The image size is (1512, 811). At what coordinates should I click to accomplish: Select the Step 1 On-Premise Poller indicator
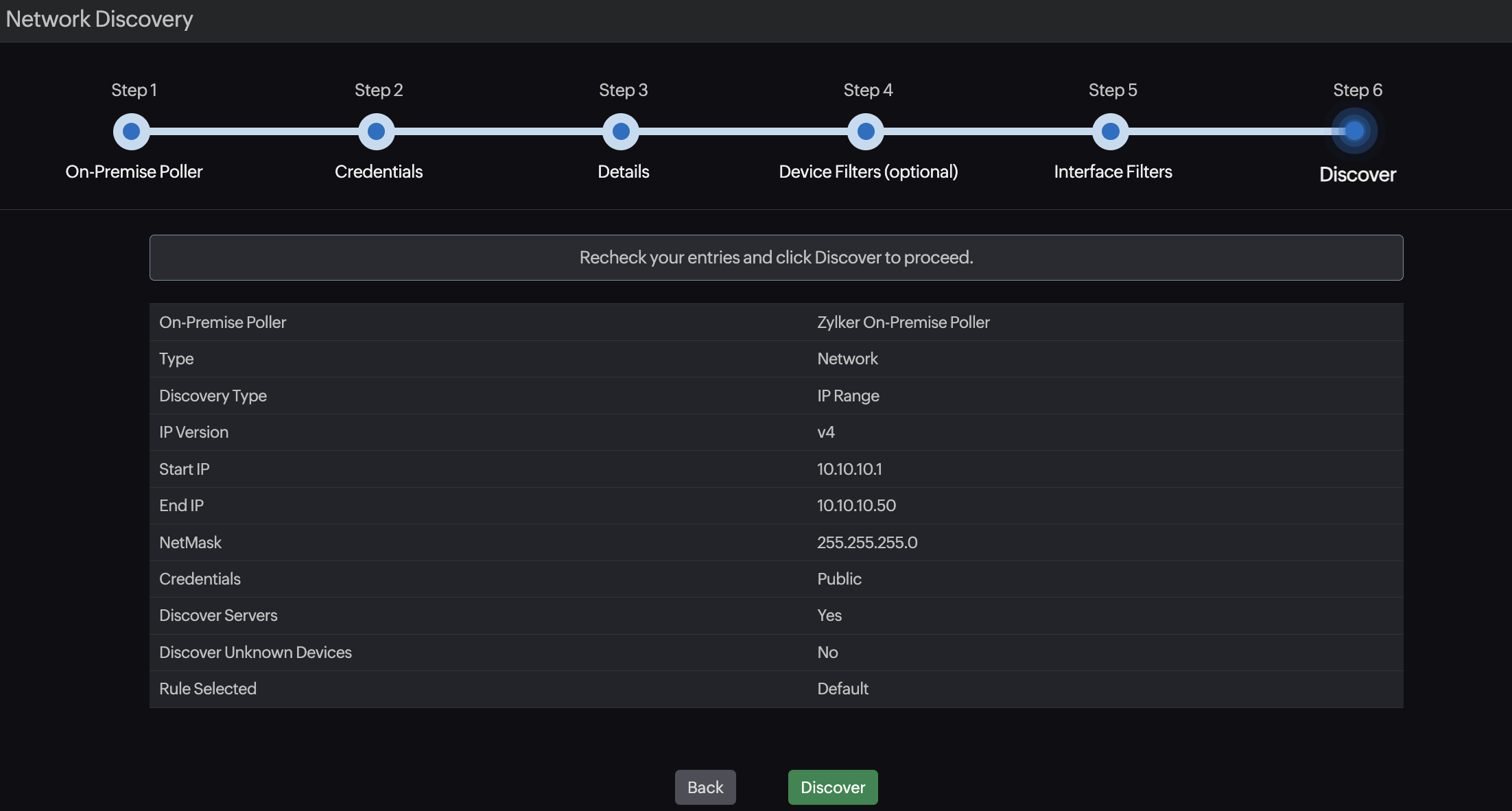[131, 130]
